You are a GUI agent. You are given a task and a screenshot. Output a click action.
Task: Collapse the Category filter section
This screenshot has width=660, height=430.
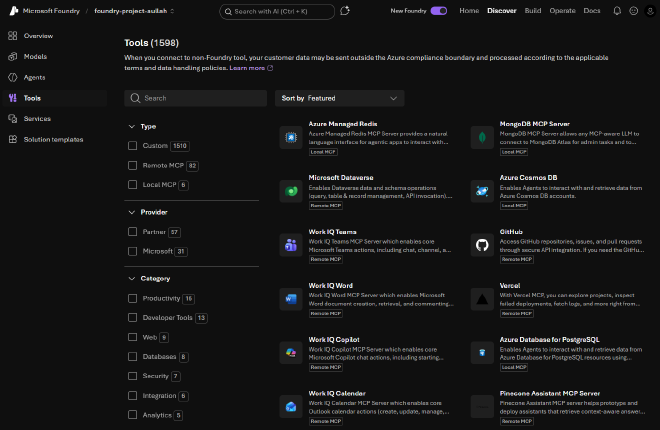click(x=132, y=279)
